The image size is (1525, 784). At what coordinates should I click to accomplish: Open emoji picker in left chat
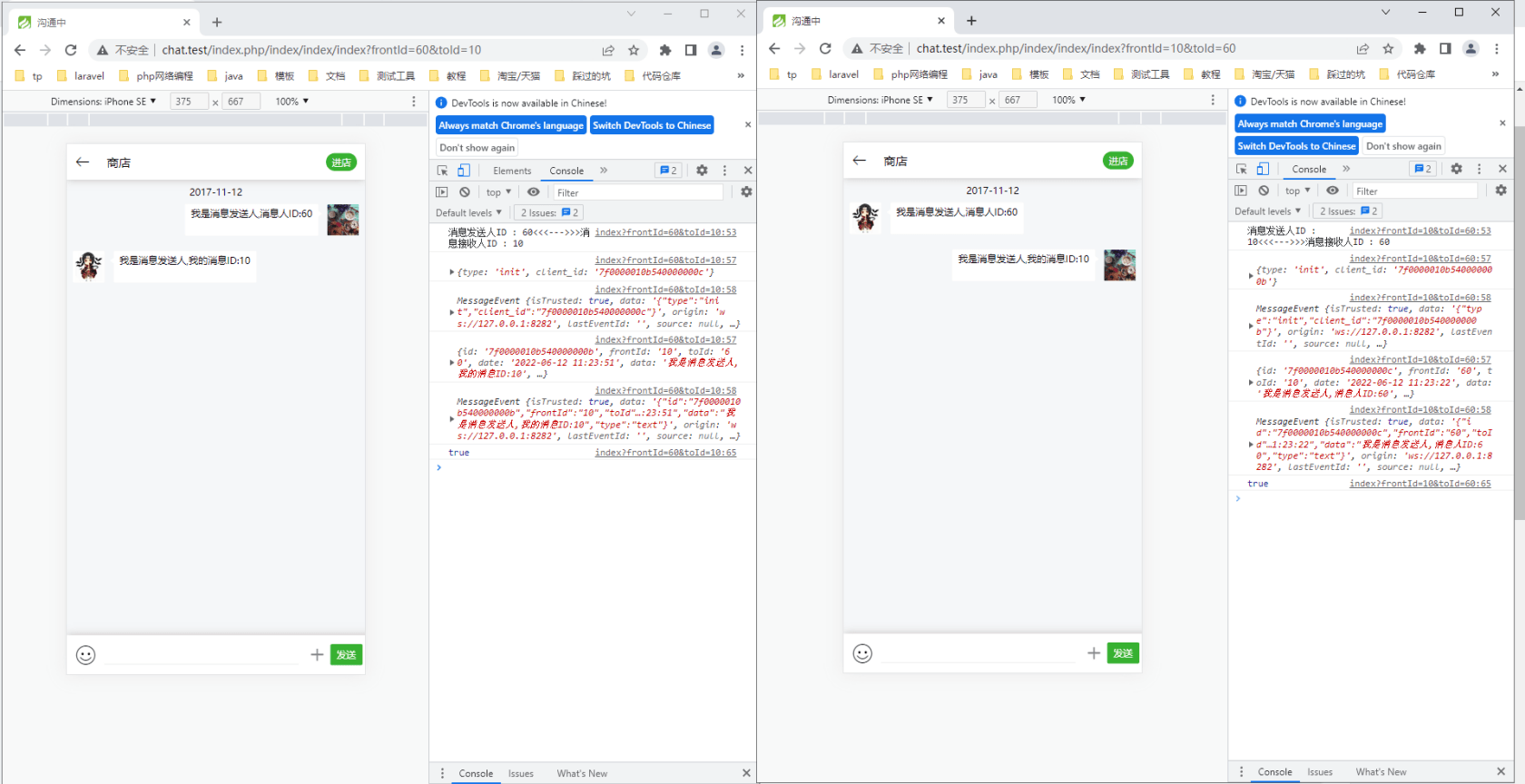click(85, 655)
